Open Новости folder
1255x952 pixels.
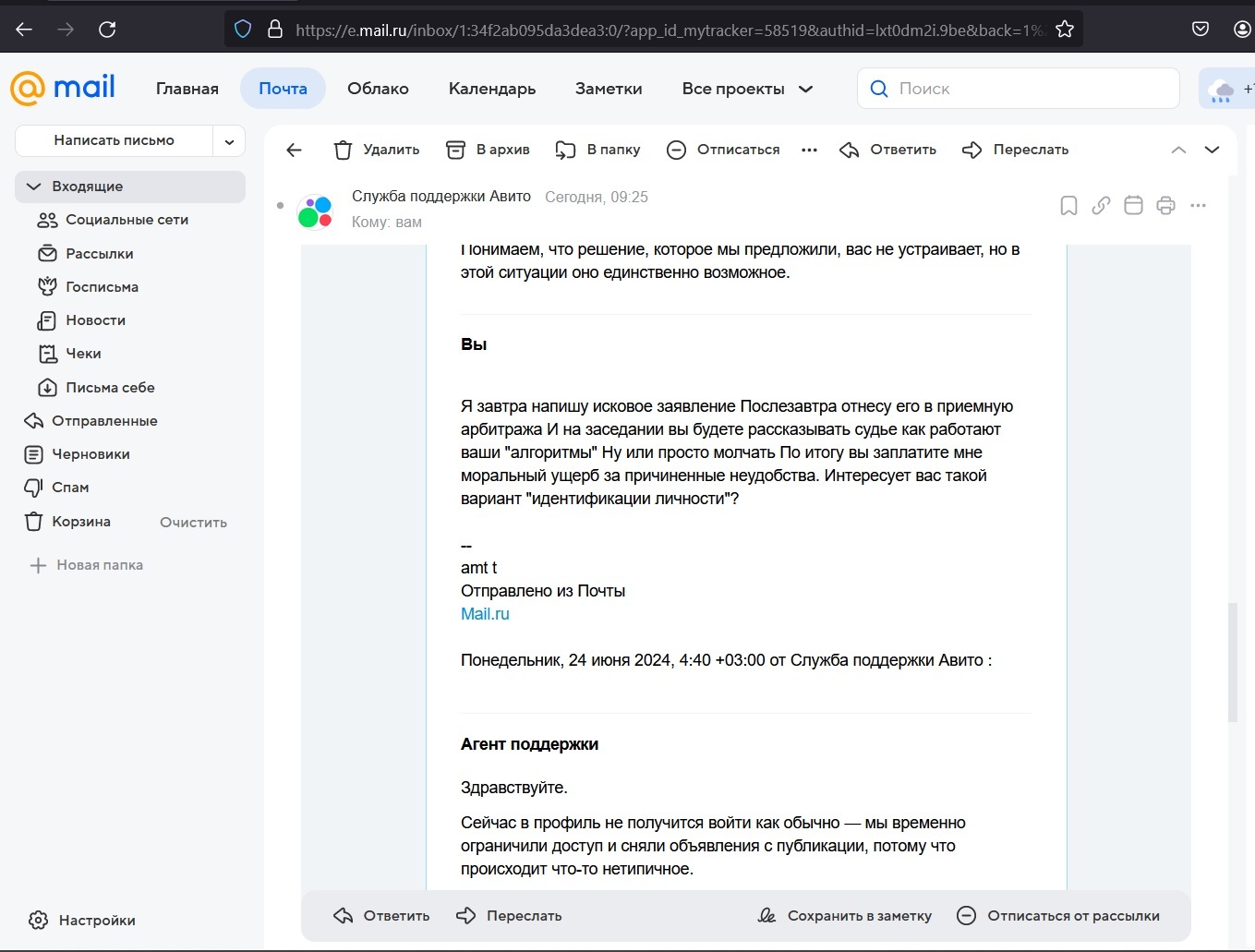point(130,320)
